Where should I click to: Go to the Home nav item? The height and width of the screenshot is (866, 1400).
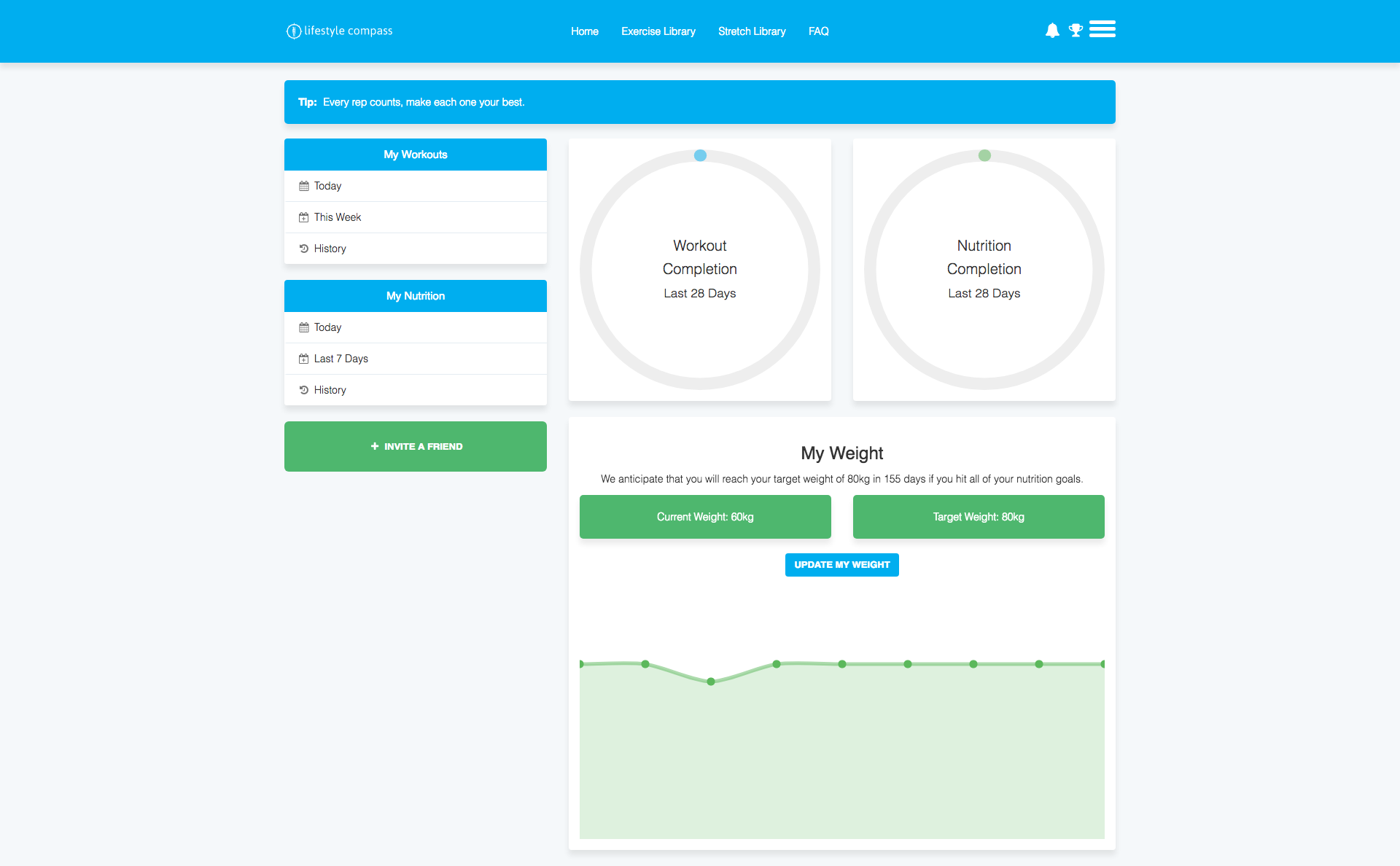coord(584,31)
